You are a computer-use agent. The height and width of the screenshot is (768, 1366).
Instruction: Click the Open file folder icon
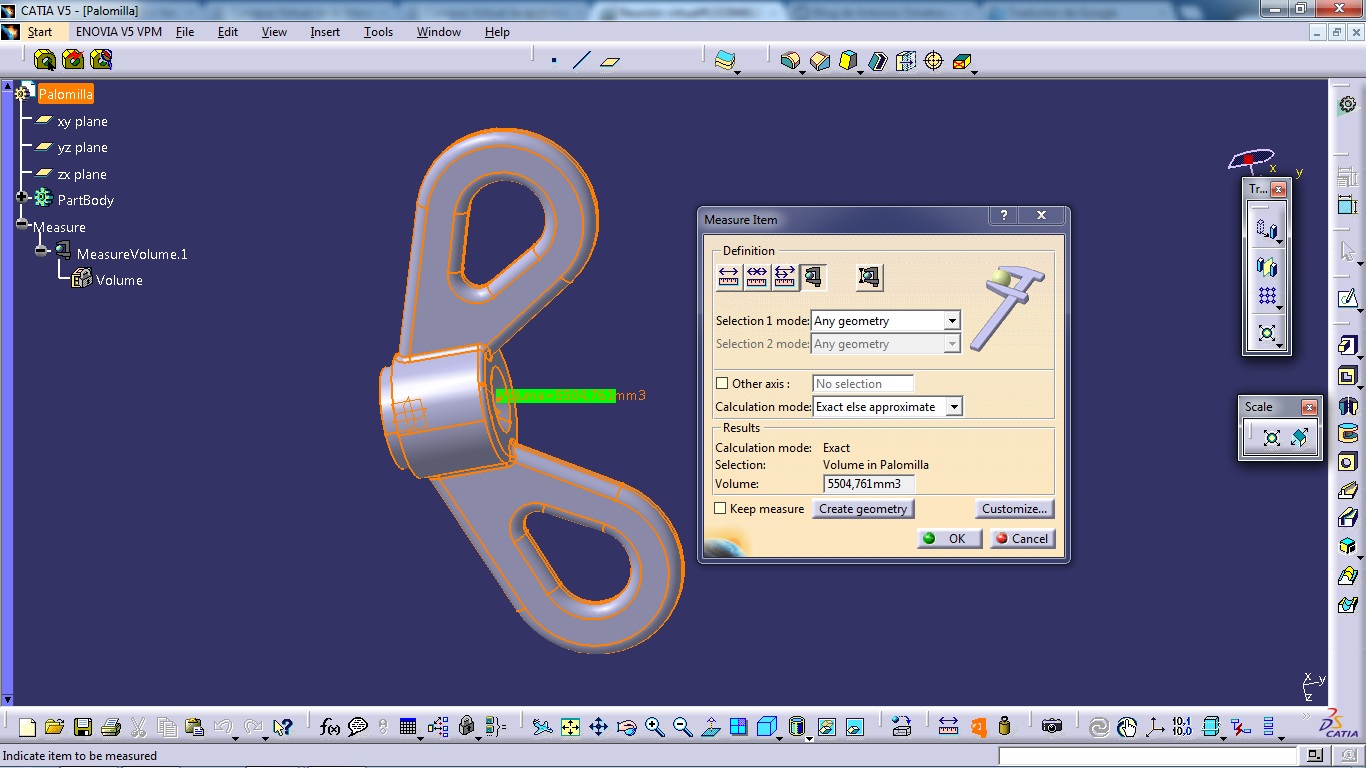(55, 727)
